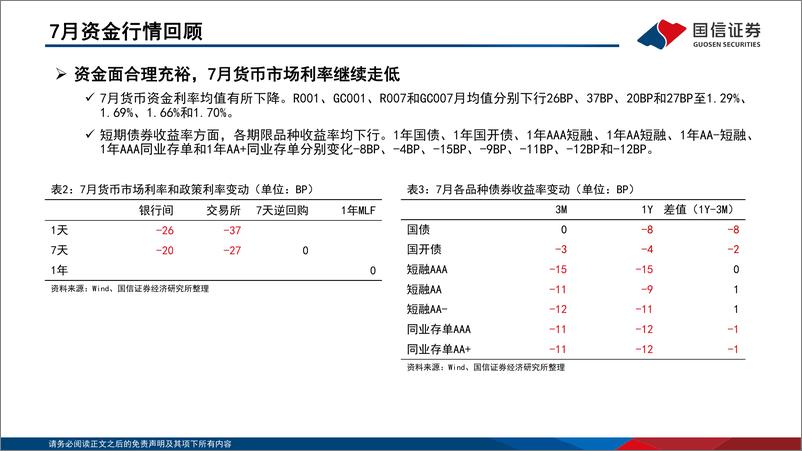Select the -26 cell under 银行间
Image resolution: width=802 pixels, height=451 pixels.
coord(165,231)
